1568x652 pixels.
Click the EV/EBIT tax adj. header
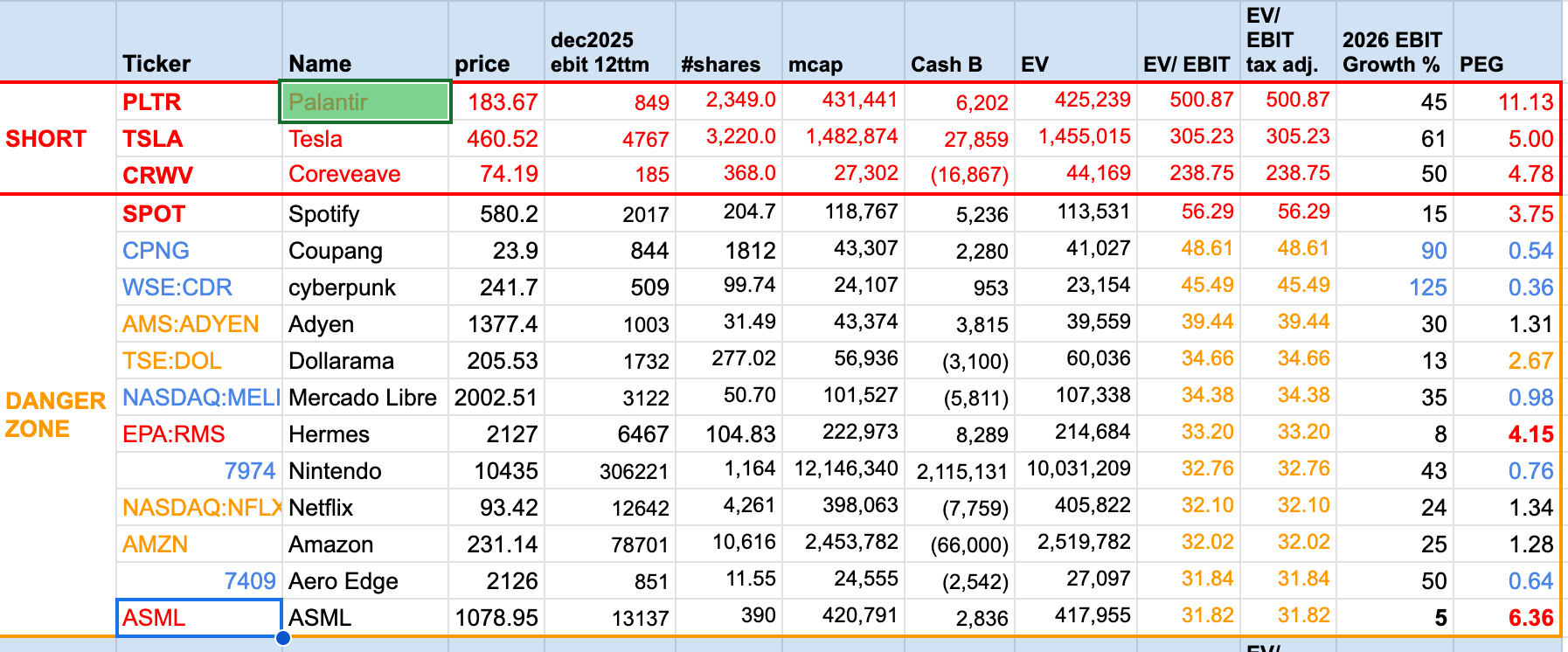coord(1288,42)
